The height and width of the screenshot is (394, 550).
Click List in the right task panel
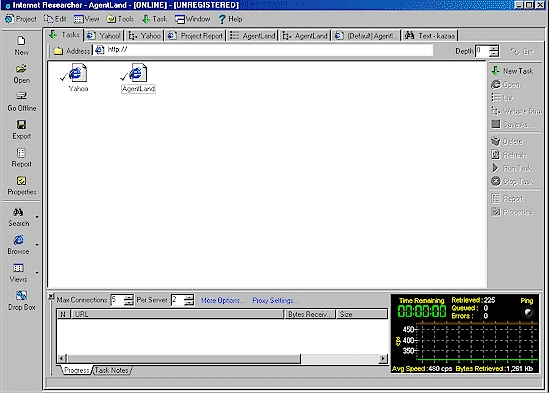point(502,98)
